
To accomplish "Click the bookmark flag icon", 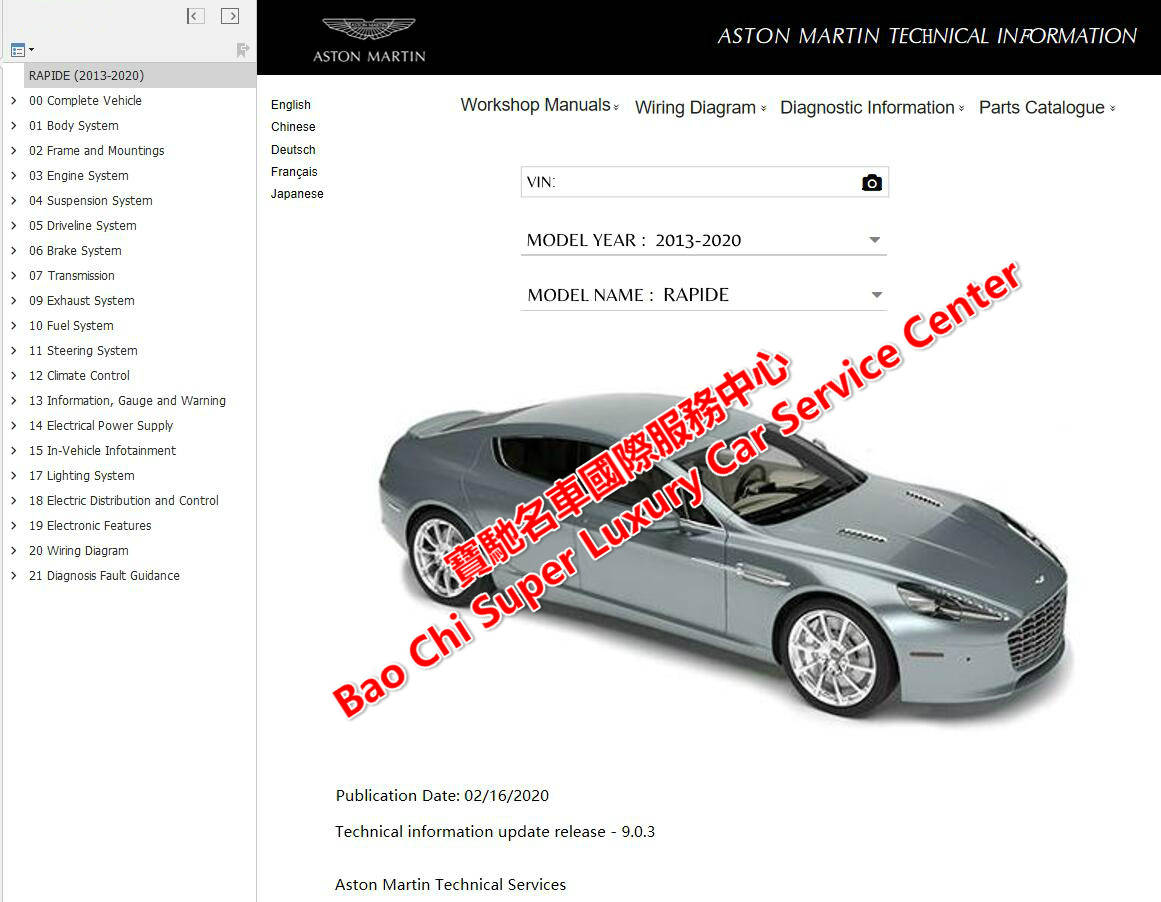I will (x=242, y=50).
